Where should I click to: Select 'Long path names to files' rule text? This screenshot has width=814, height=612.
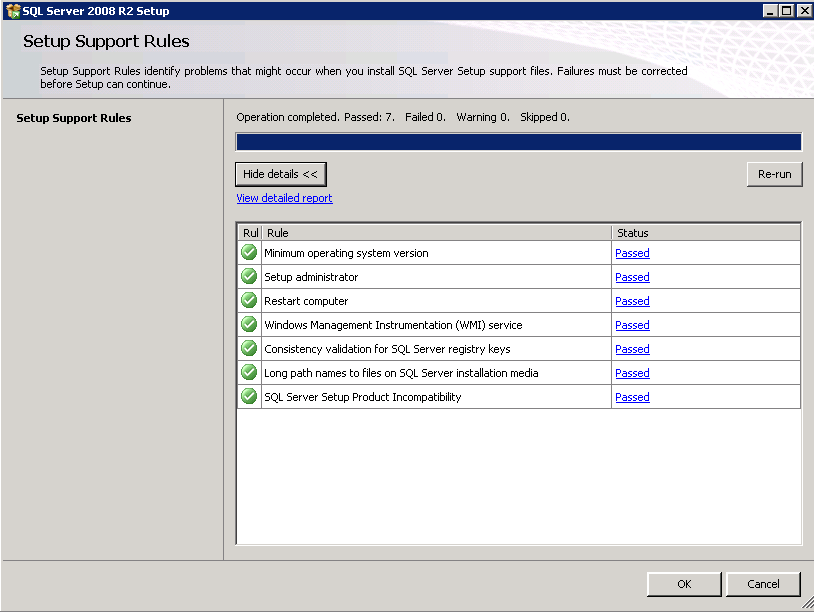401,373
